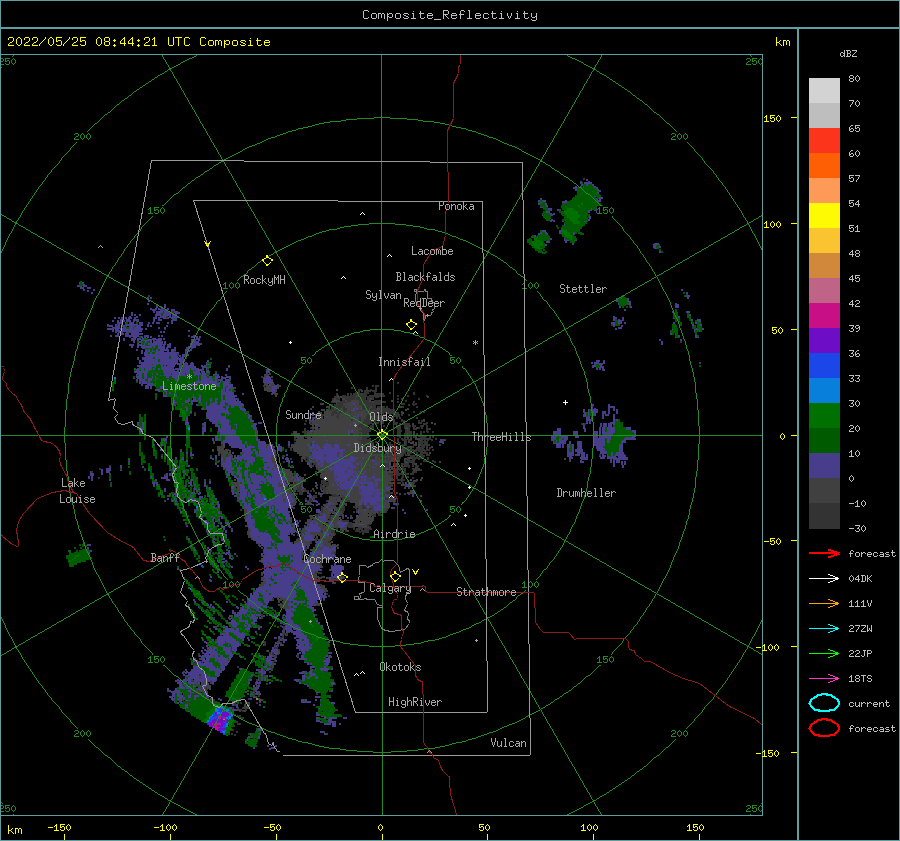Click the red forecast ellipse legend icon

point(824,728)
